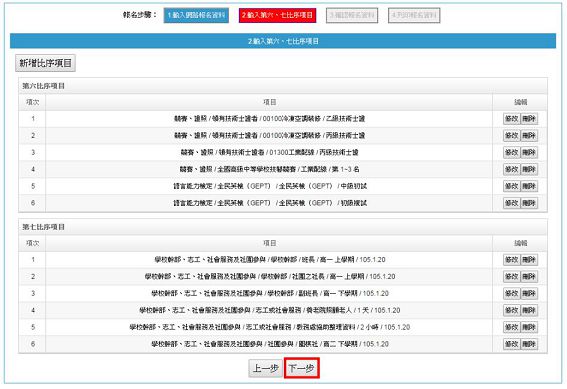Click 刪除 for 副班長 高一下學期 row
Screen dimensions: 567x389
[529, 294]
